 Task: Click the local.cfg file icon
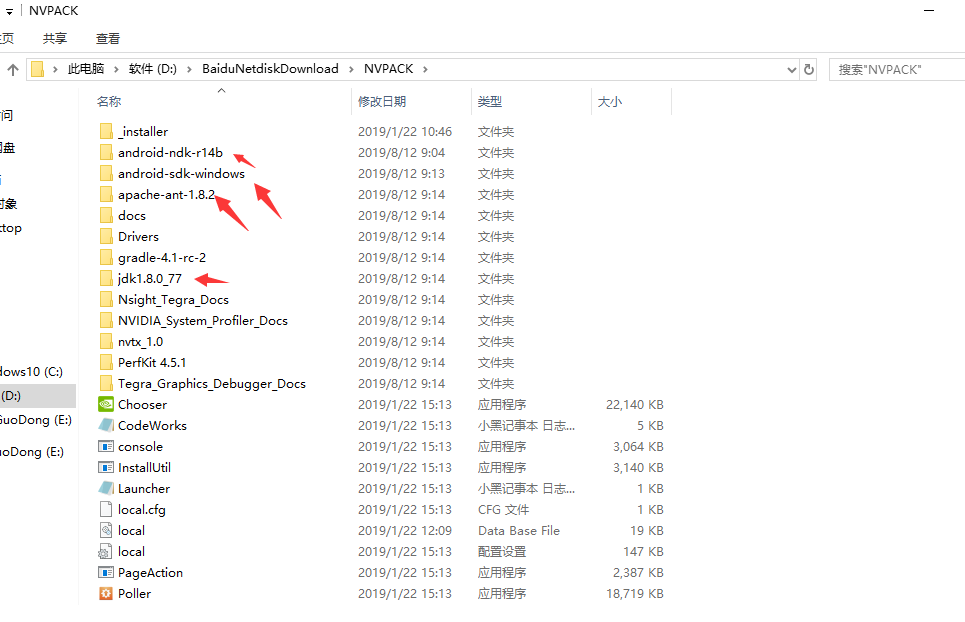click(x=106, y=509)
